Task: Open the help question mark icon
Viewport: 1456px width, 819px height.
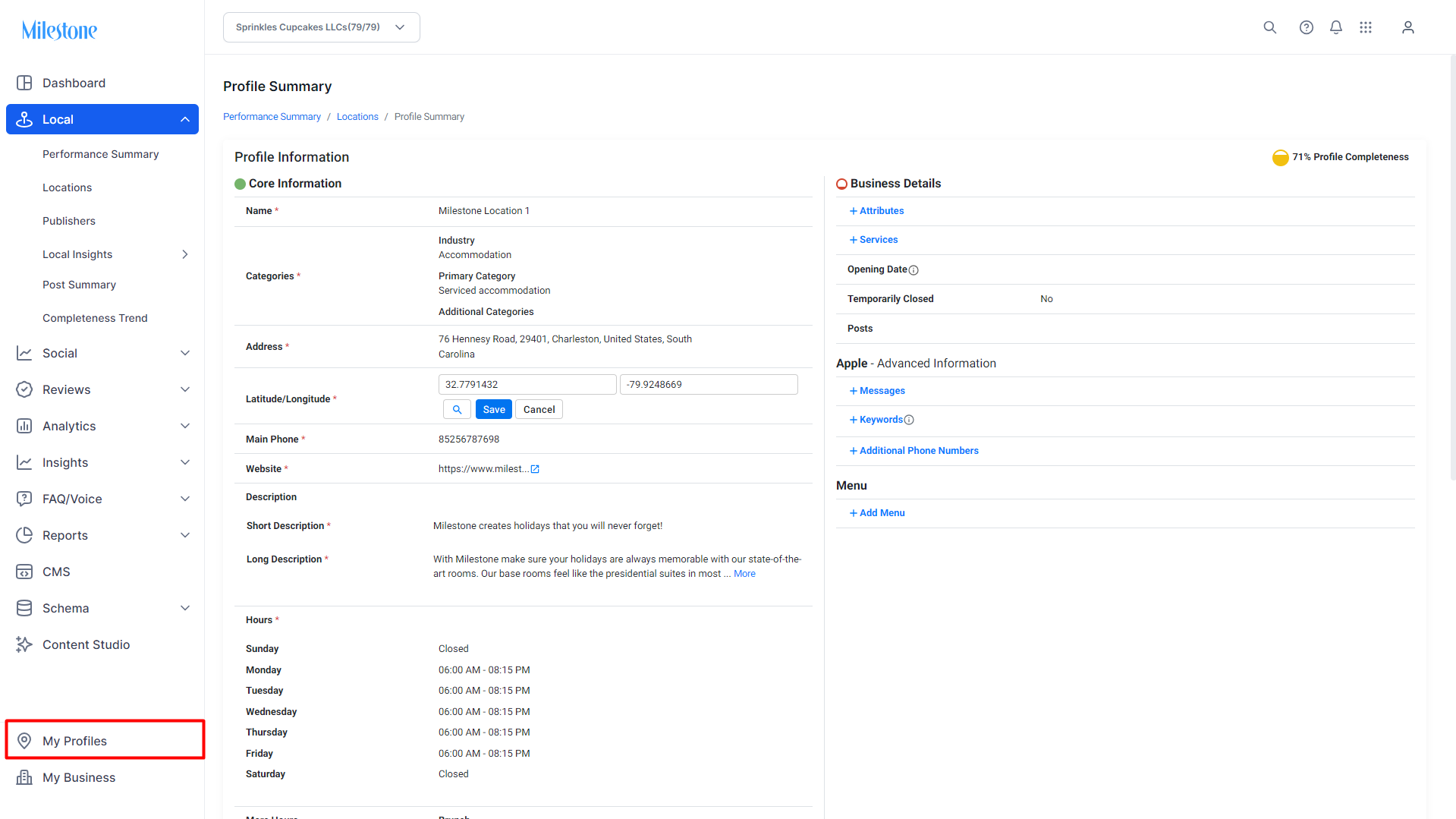Action: pyautogui.click(x=1306, y=27)
